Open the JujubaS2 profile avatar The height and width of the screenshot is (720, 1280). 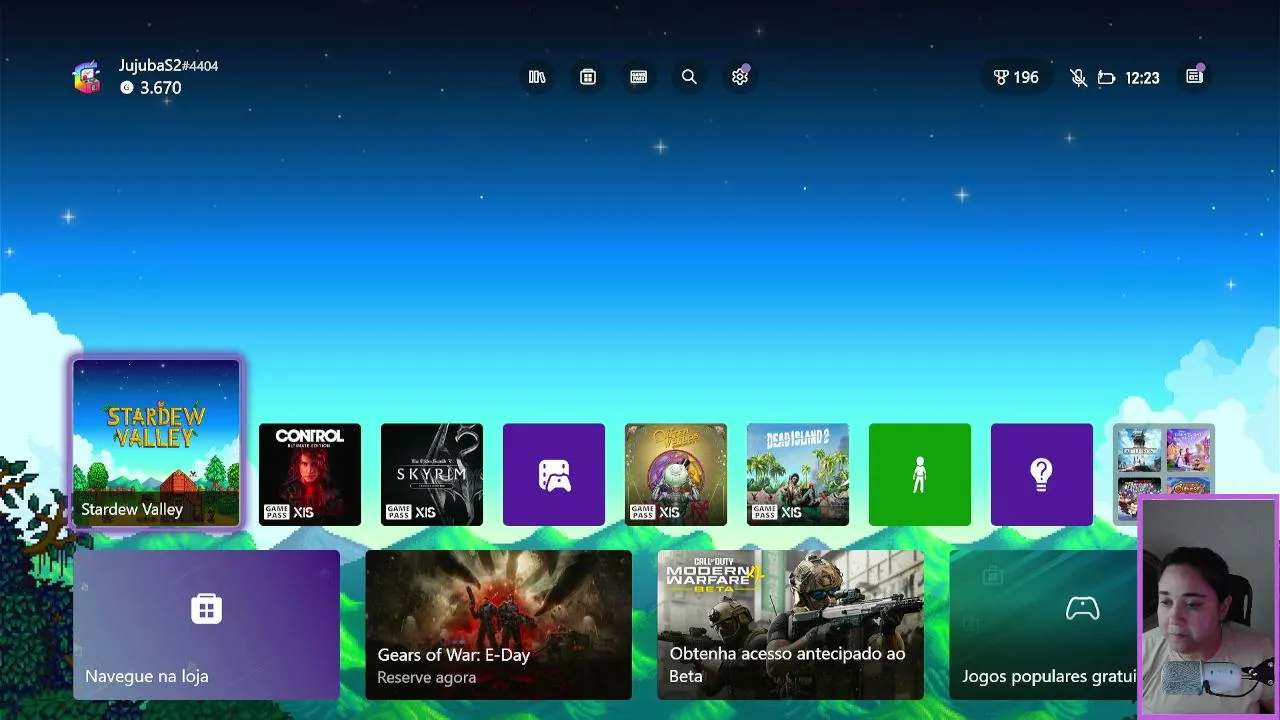tap(87, 77)
